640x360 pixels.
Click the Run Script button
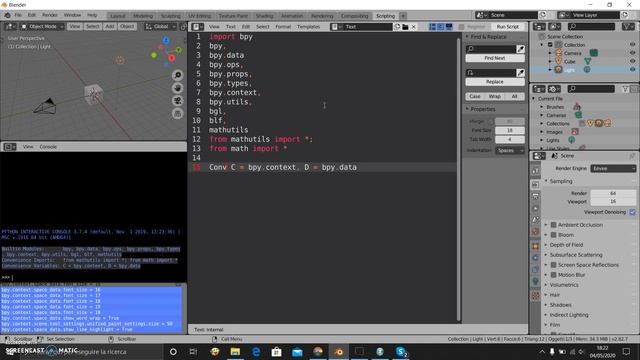[507, 27]
